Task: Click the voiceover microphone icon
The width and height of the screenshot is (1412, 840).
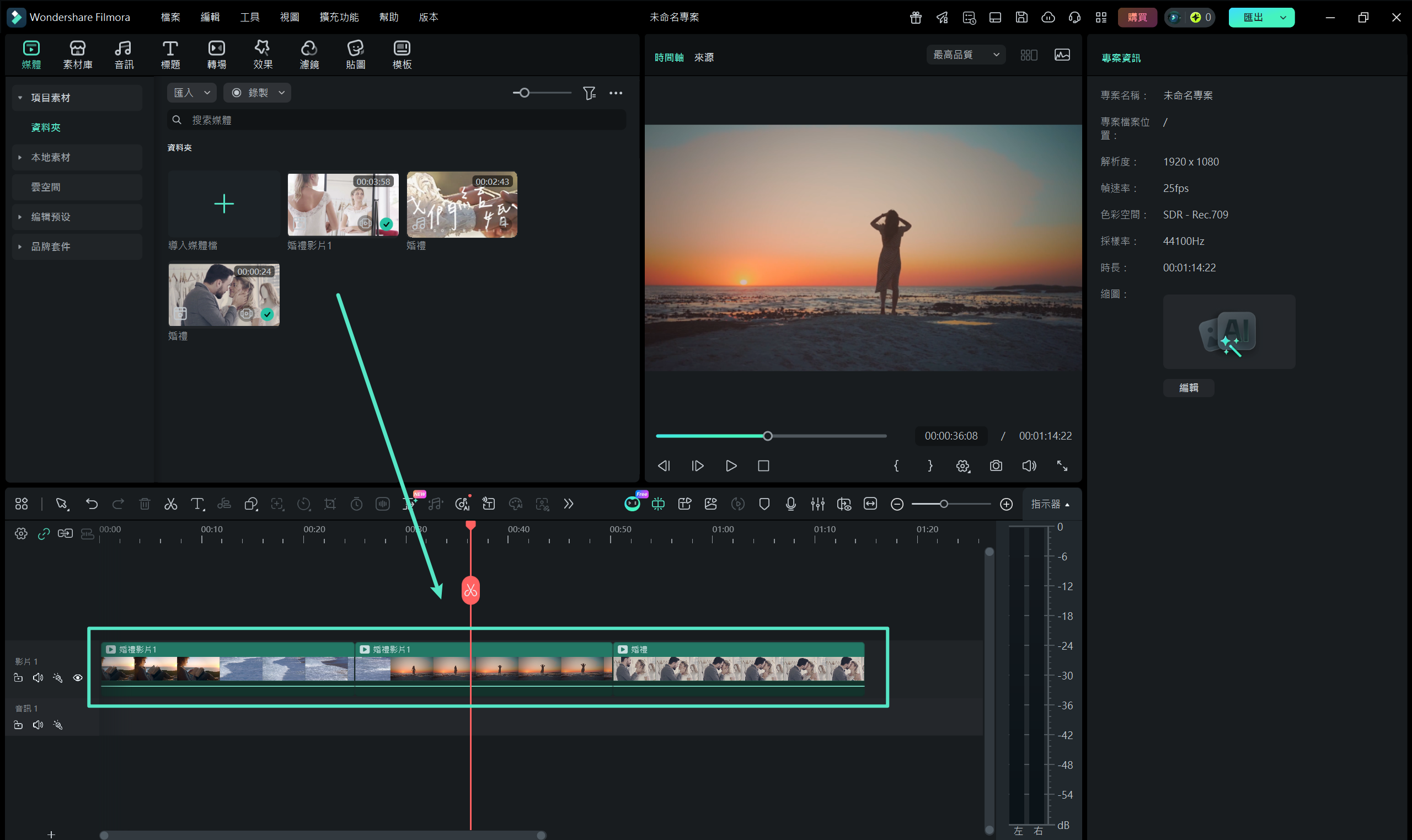Action: [790, 504]
